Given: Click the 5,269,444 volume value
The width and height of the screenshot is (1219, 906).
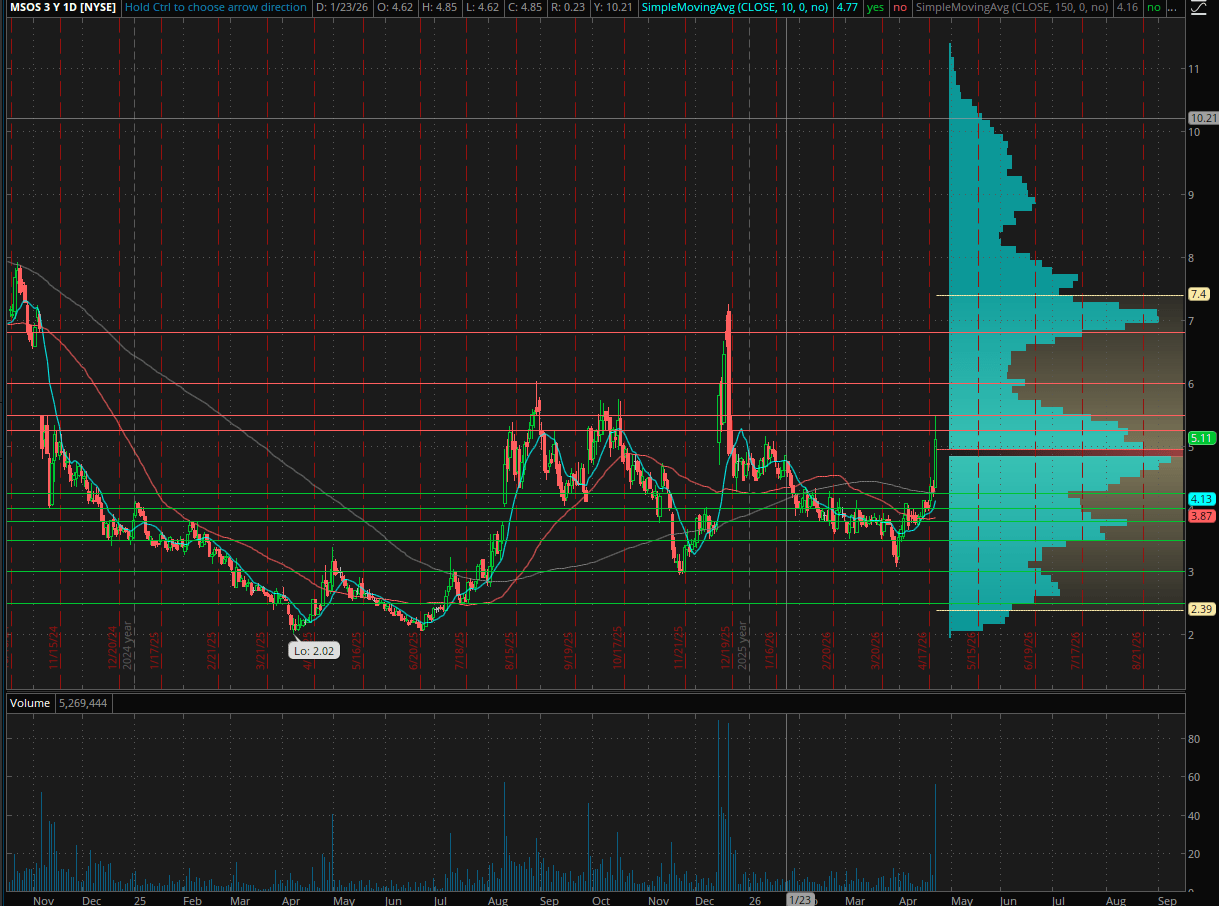Looking at the screenshot, I should point(84,703).
